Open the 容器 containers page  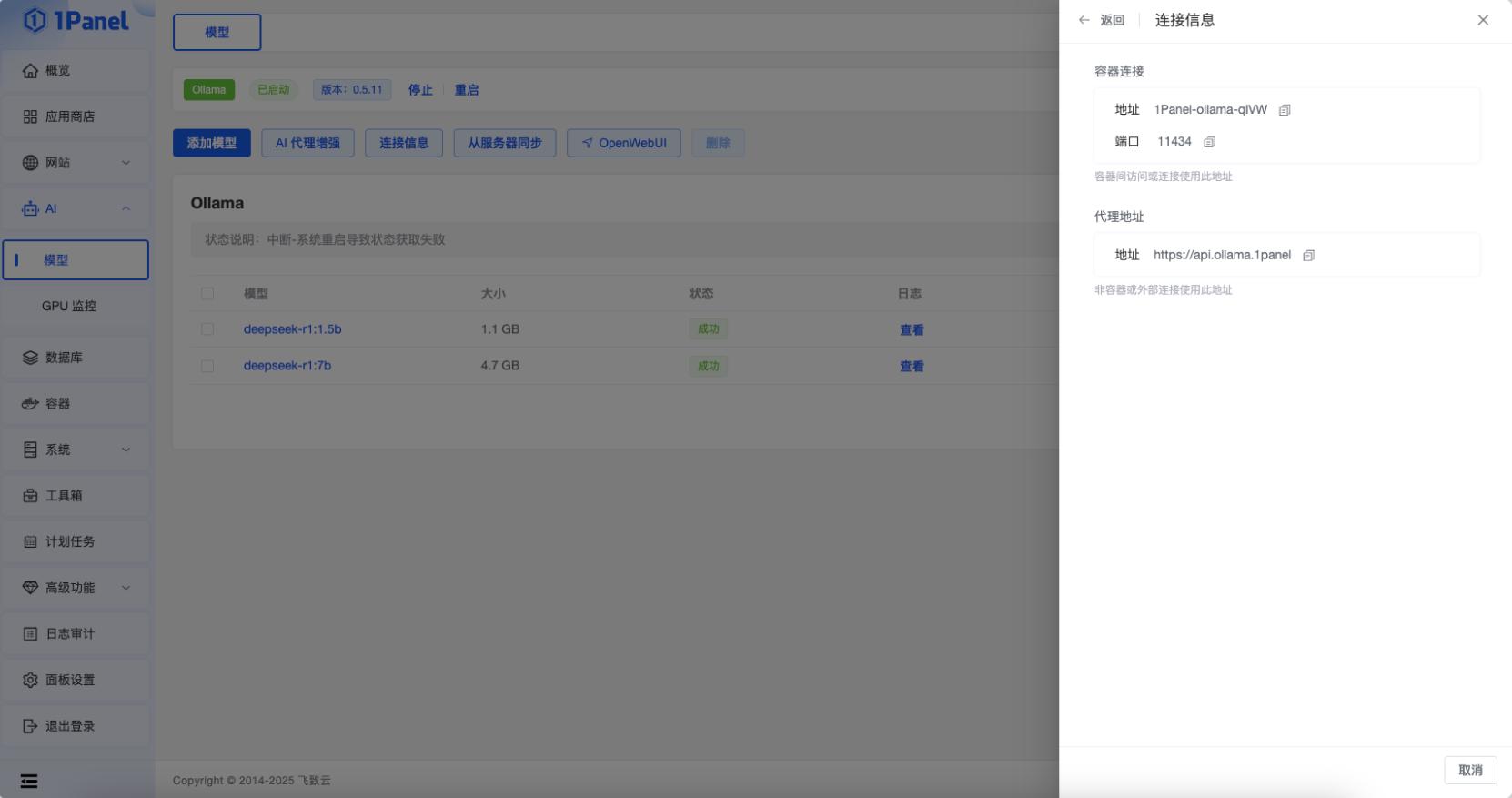76,403
